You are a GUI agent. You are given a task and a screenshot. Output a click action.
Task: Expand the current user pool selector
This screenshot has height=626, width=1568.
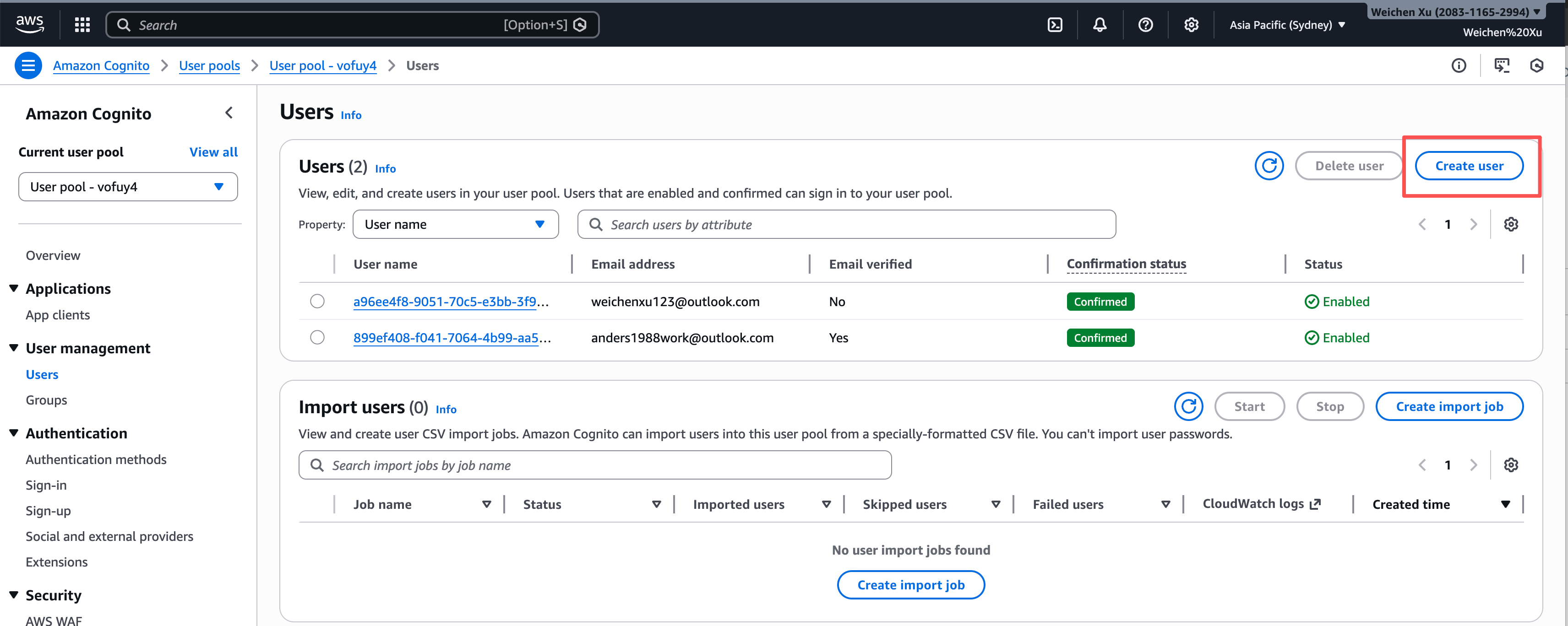point(128,187)
